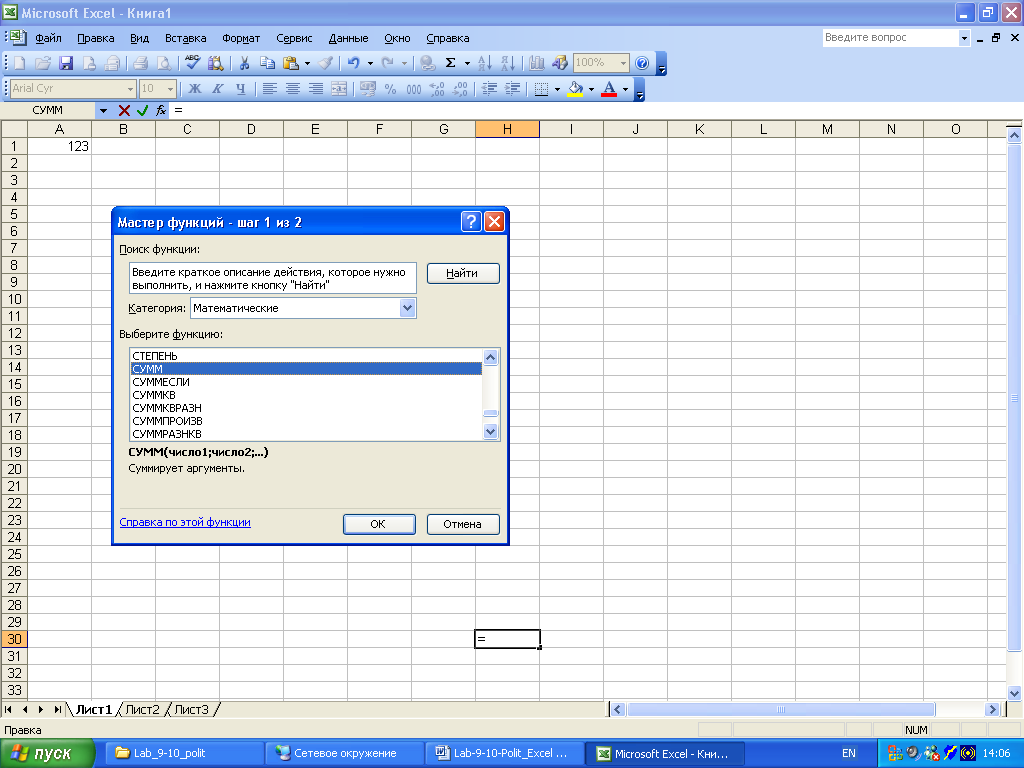1024x768 pixels.
Task: Click the Save diskette icon
Action: pyautogui.click(x=66, y=63)
